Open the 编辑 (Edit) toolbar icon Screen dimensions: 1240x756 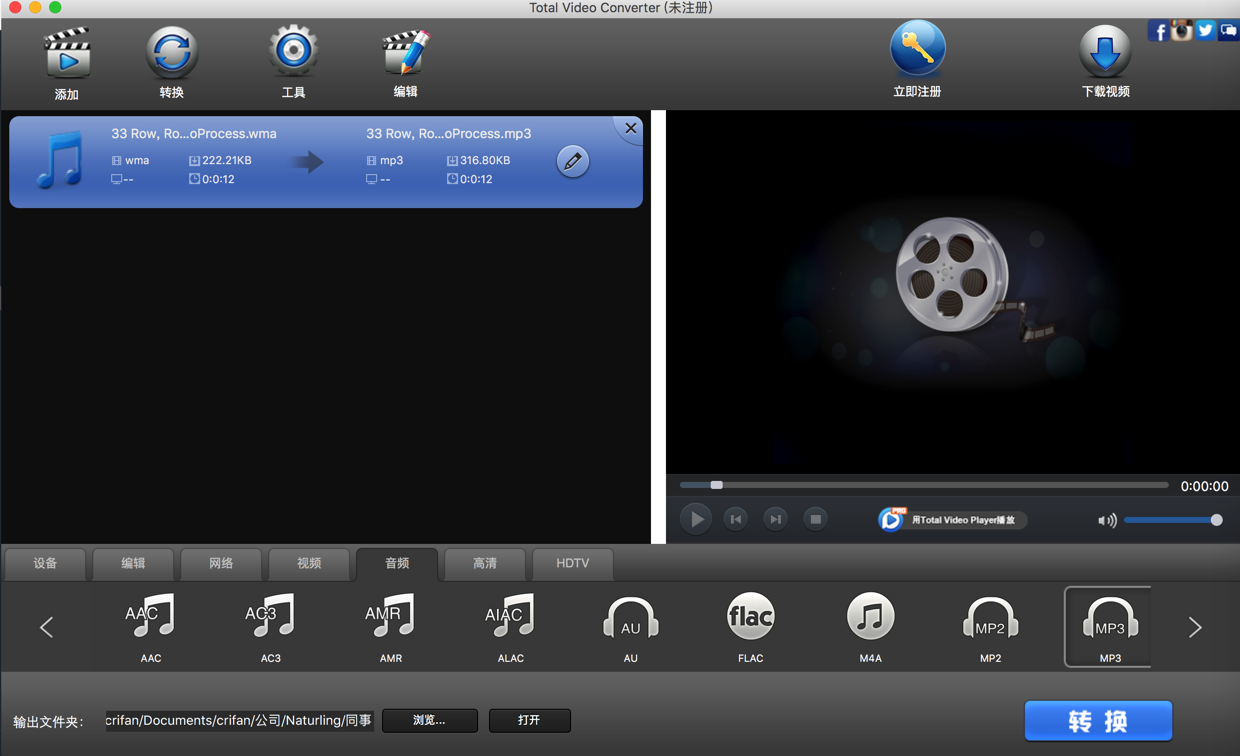(405, 53)
